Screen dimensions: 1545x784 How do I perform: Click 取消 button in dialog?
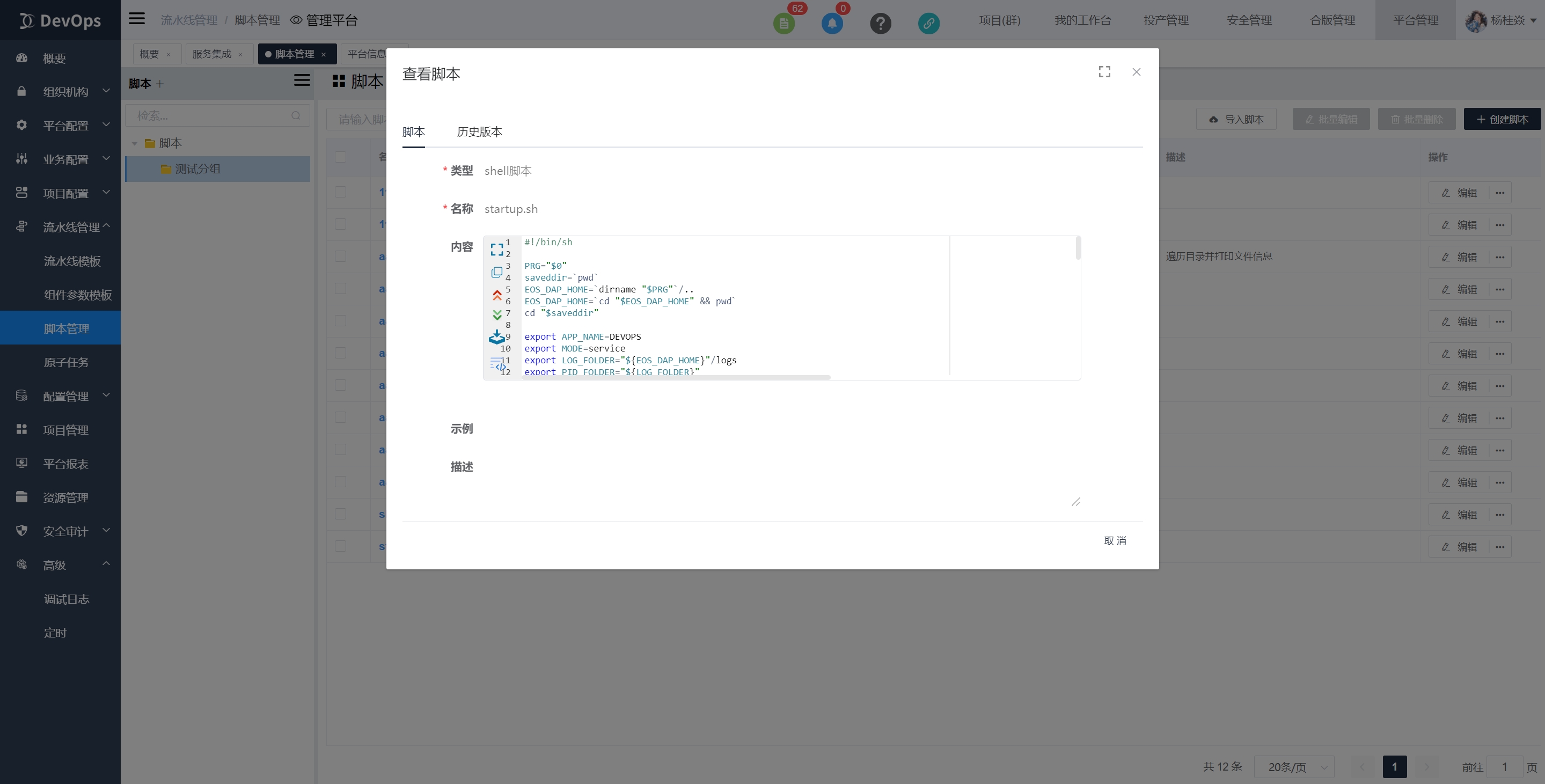[x=1115, y=540]
